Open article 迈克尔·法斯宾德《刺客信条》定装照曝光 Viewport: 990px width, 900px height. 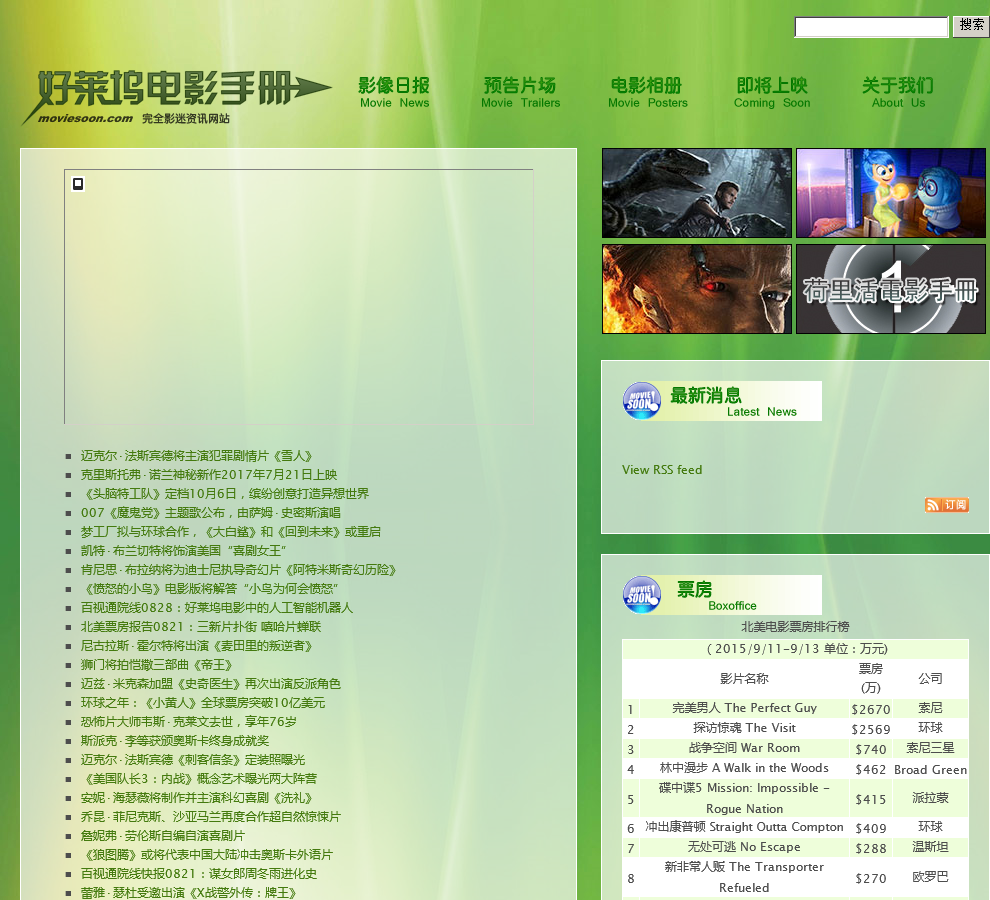[x=193, y=759]
